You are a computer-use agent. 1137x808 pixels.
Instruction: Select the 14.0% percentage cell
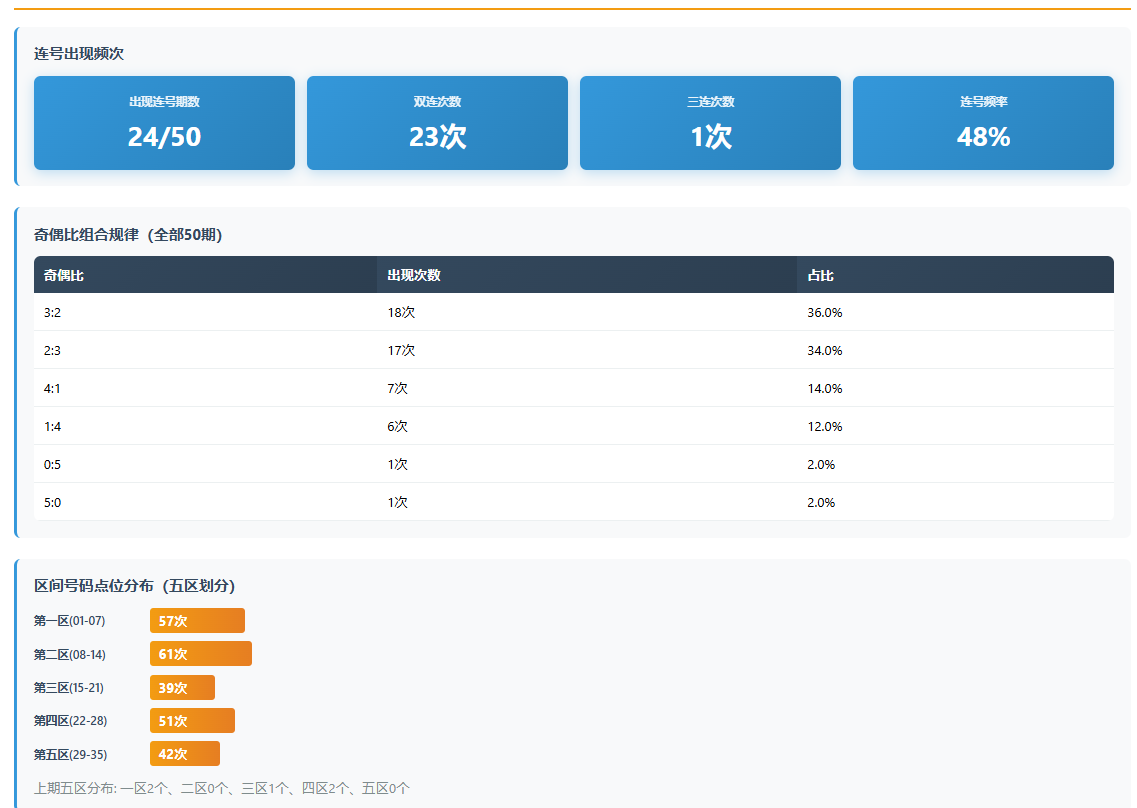click(824, 388)
